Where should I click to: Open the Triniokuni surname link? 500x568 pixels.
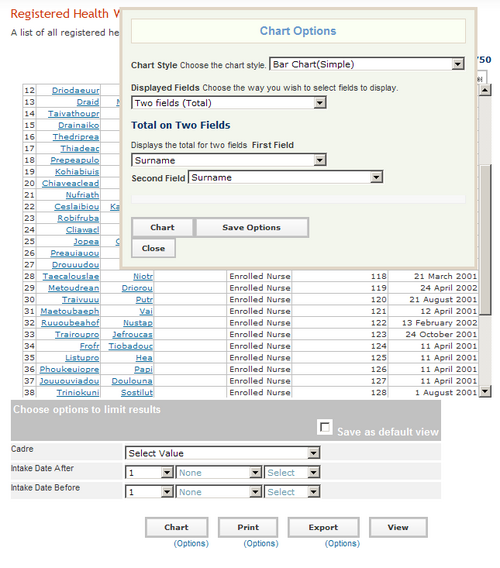tap(78, 392)
